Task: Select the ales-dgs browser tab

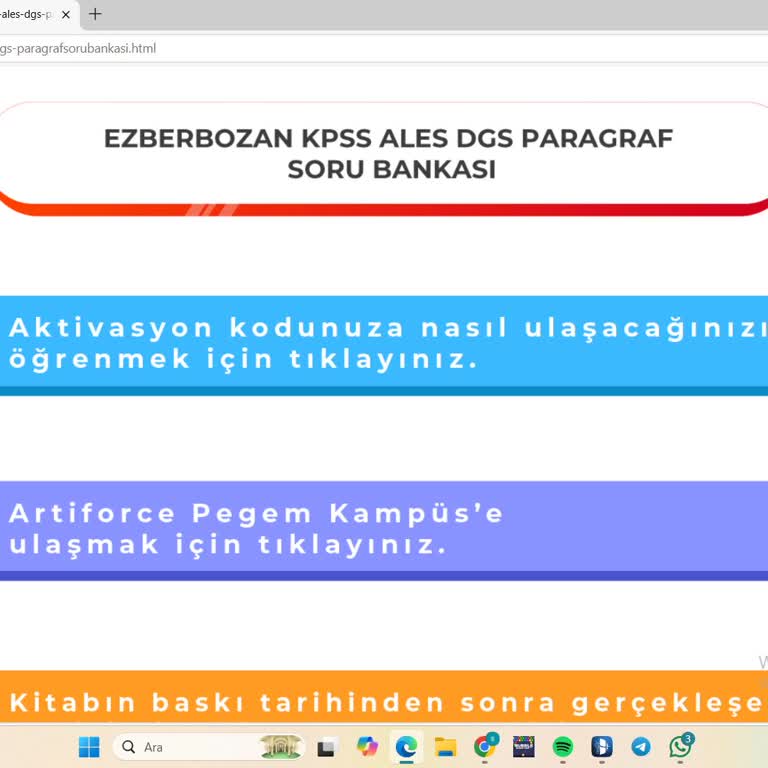Action: coord(29,15)
